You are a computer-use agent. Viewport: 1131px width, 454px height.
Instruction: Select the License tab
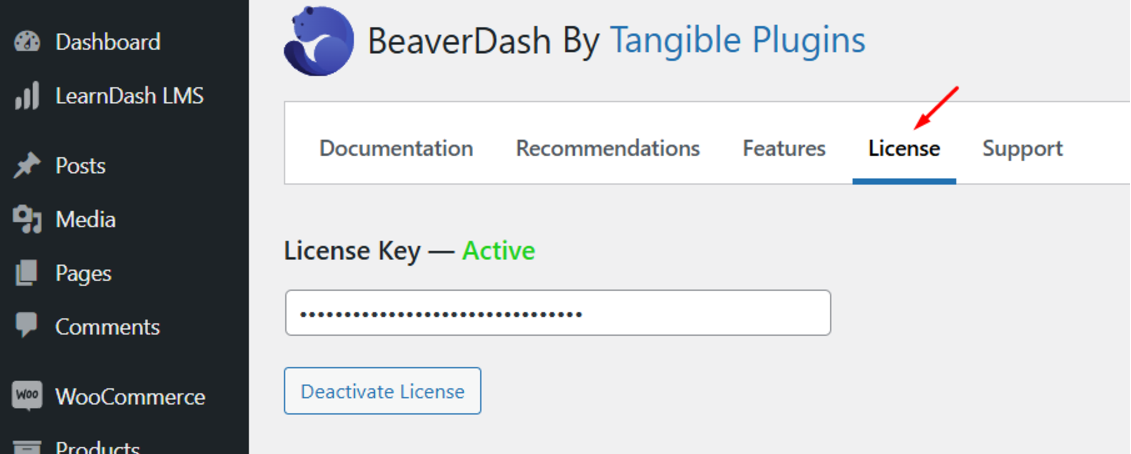(904, 149)
